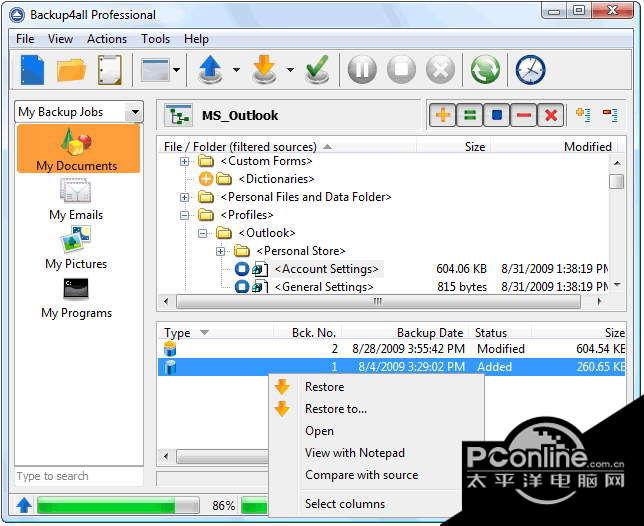Click the window views toolbar icon

coord(154,70)
